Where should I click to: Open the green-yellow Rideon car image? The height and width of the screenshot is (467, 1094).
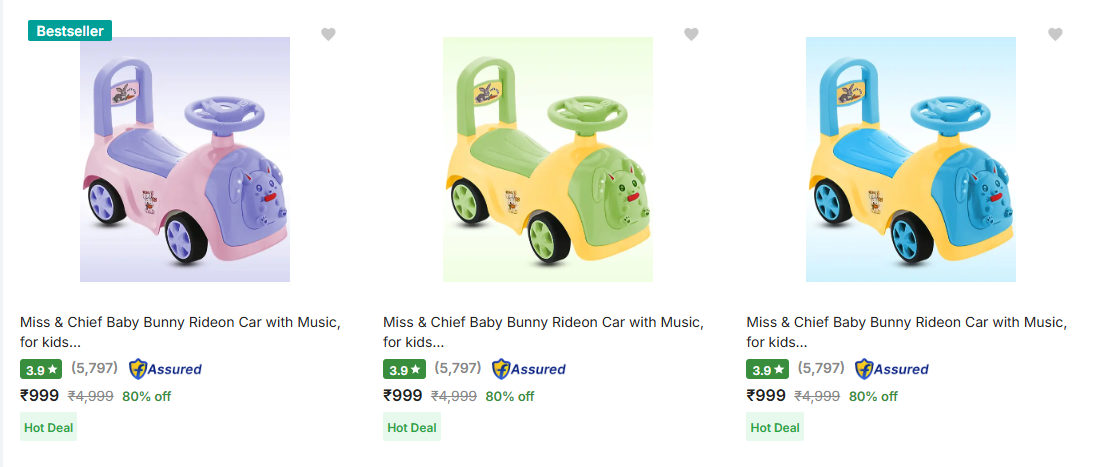pos(548,160)
